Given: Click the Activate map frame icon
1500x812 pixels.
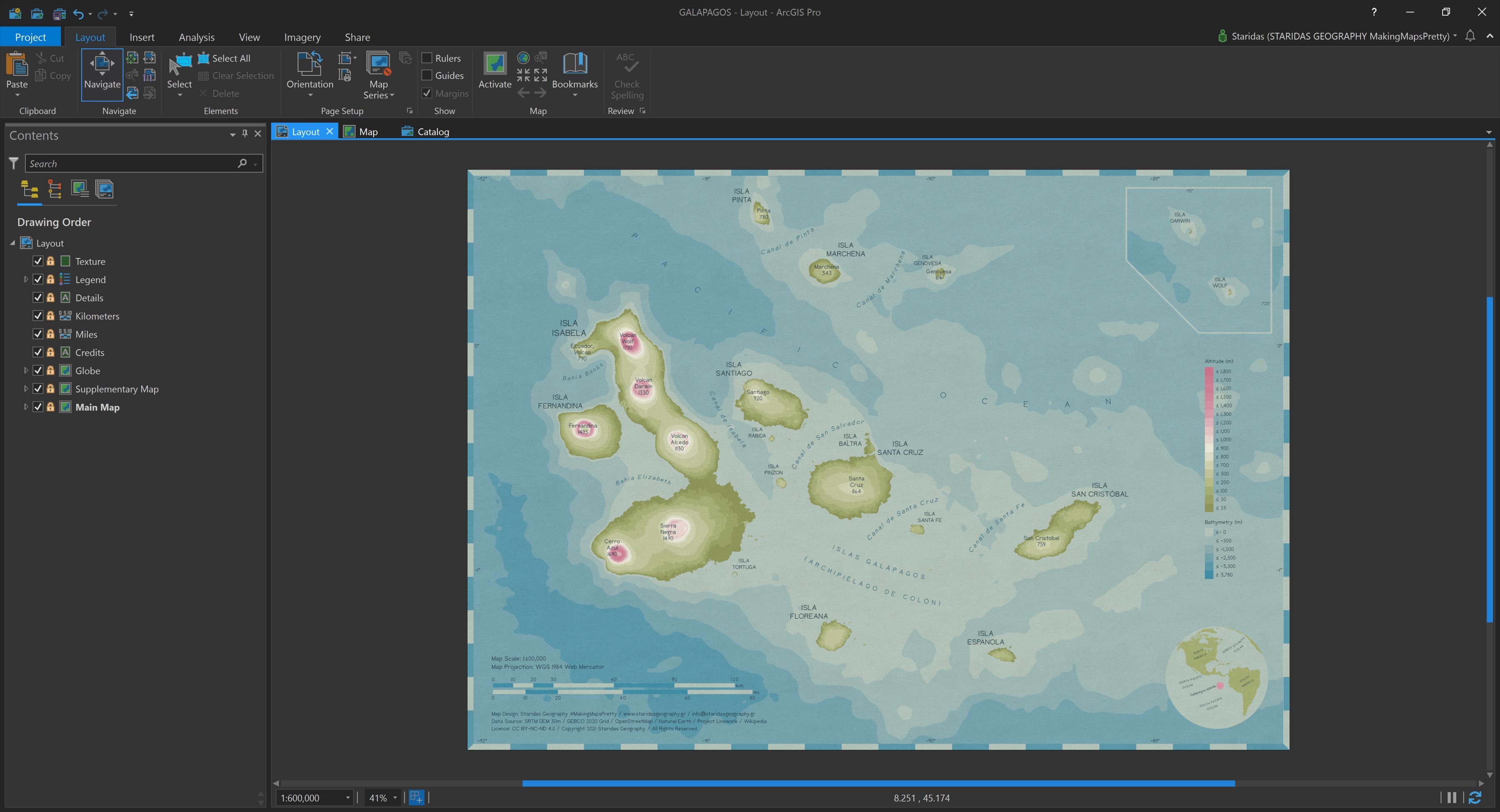Looking at the screenshot, I should [494, 64].
